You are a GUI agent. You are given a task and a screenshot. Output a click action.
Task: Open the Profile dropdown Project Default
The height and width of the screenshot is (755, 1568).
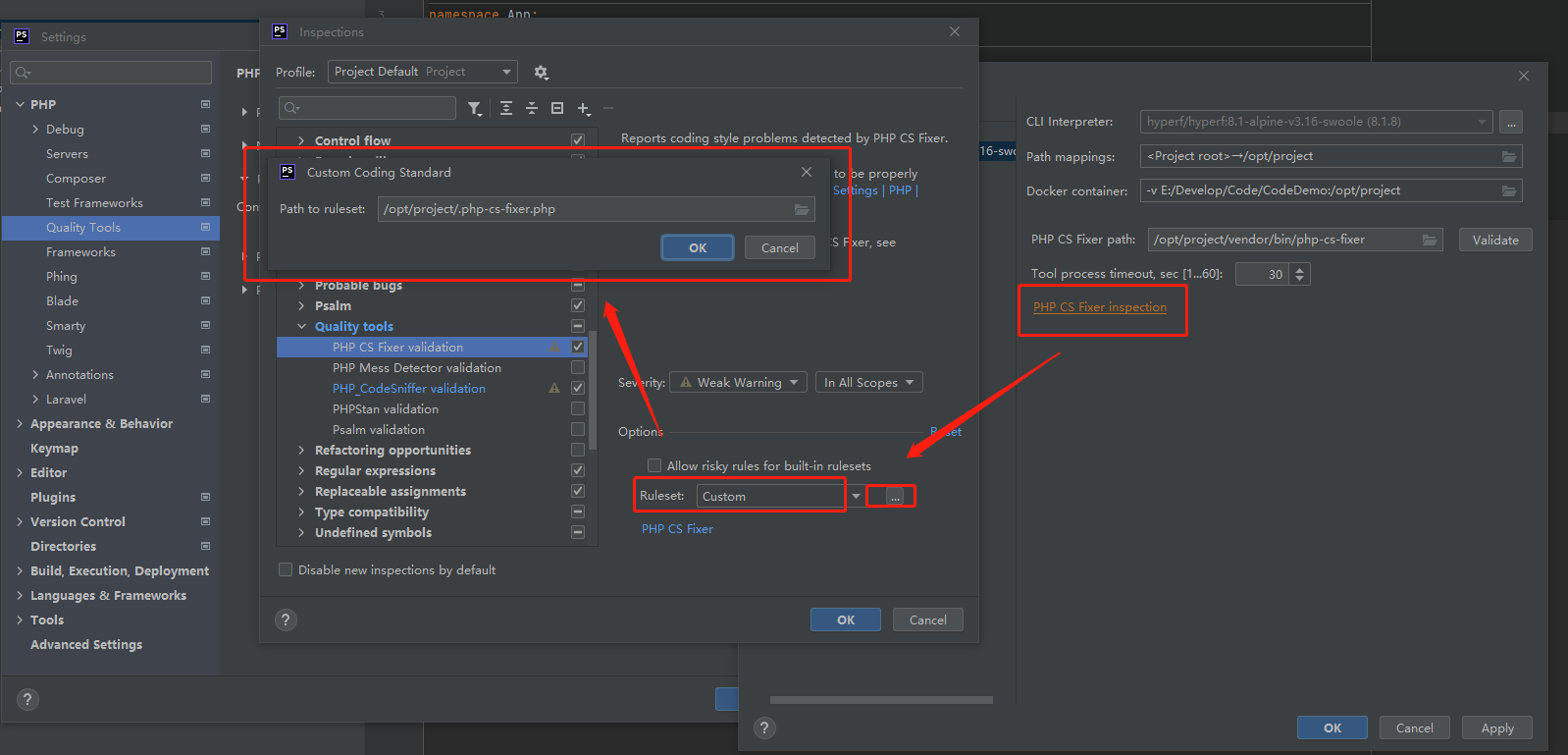click(423, 72)
